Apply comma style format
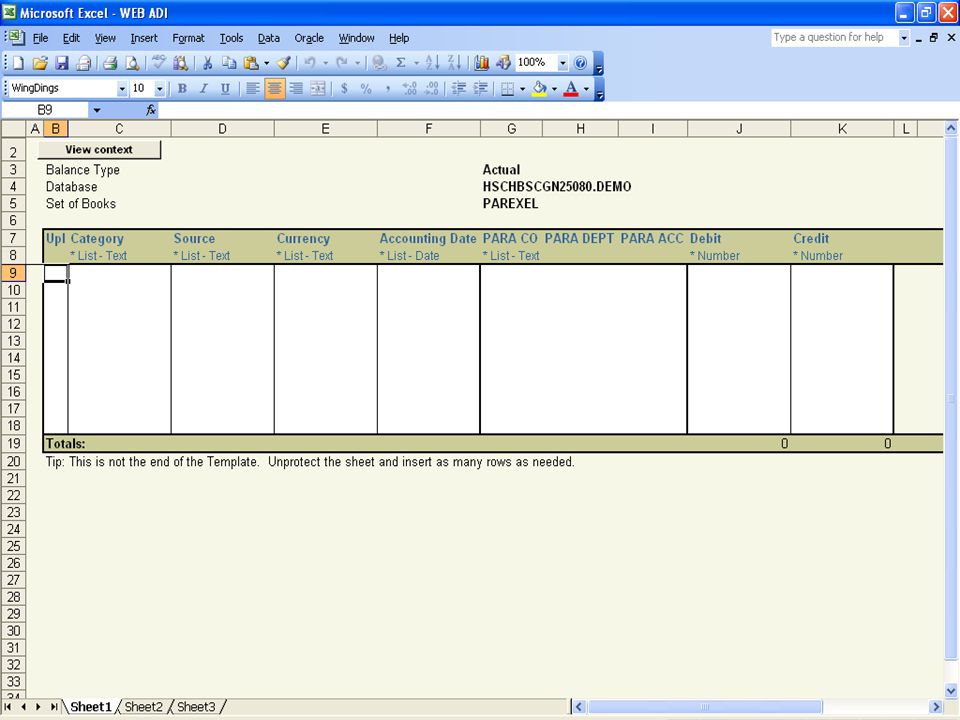The width and height of the screenshot is (960, 720). 388,89
